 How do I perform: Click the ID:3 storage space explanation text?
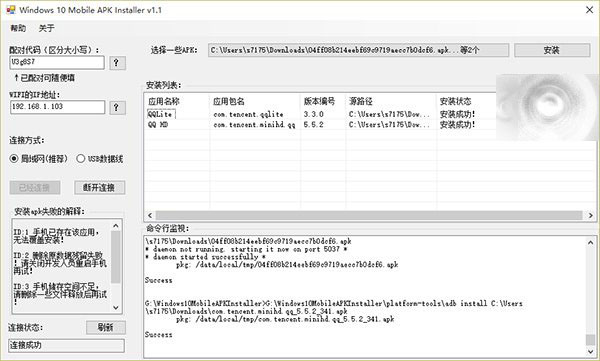pyautogui.click(x=60, y=294)
